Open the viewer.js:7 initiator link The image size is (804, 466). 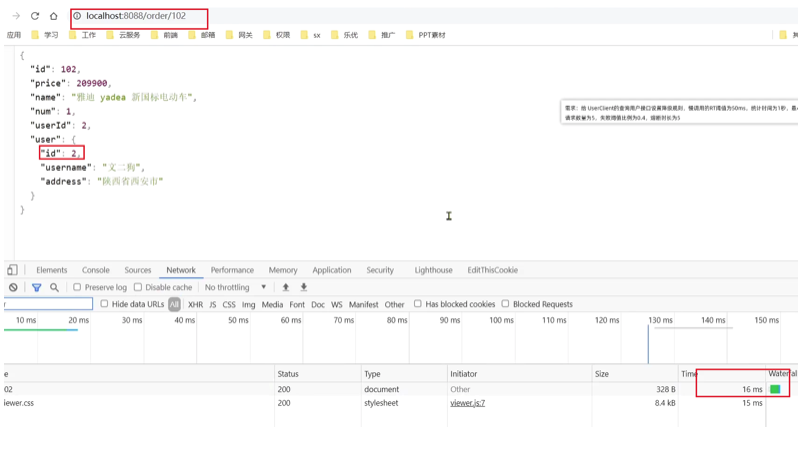tap(468, 403)
